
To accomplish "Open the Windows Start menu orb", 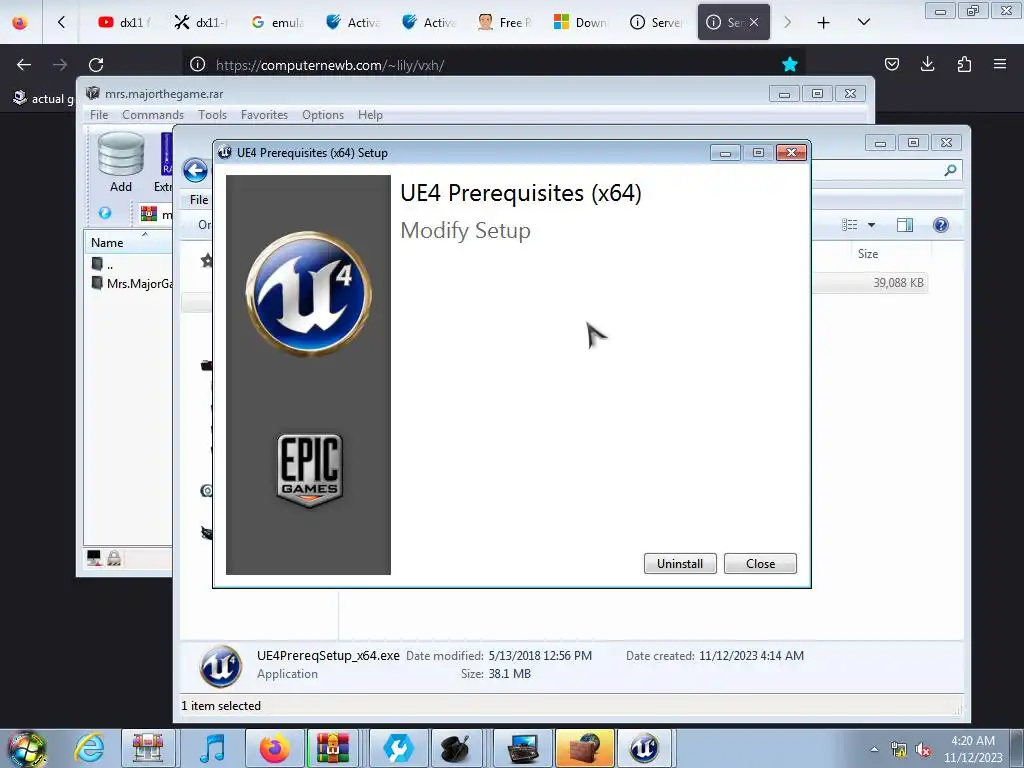I will point(26,748).
